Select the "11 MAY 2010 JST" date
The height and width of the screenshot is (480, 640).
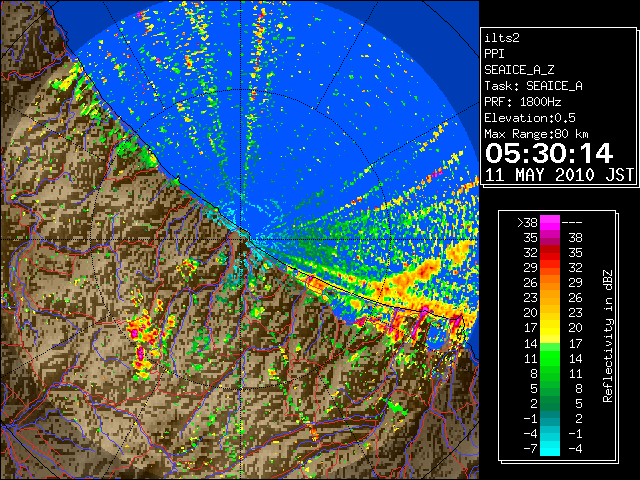[x=559, y=175]
